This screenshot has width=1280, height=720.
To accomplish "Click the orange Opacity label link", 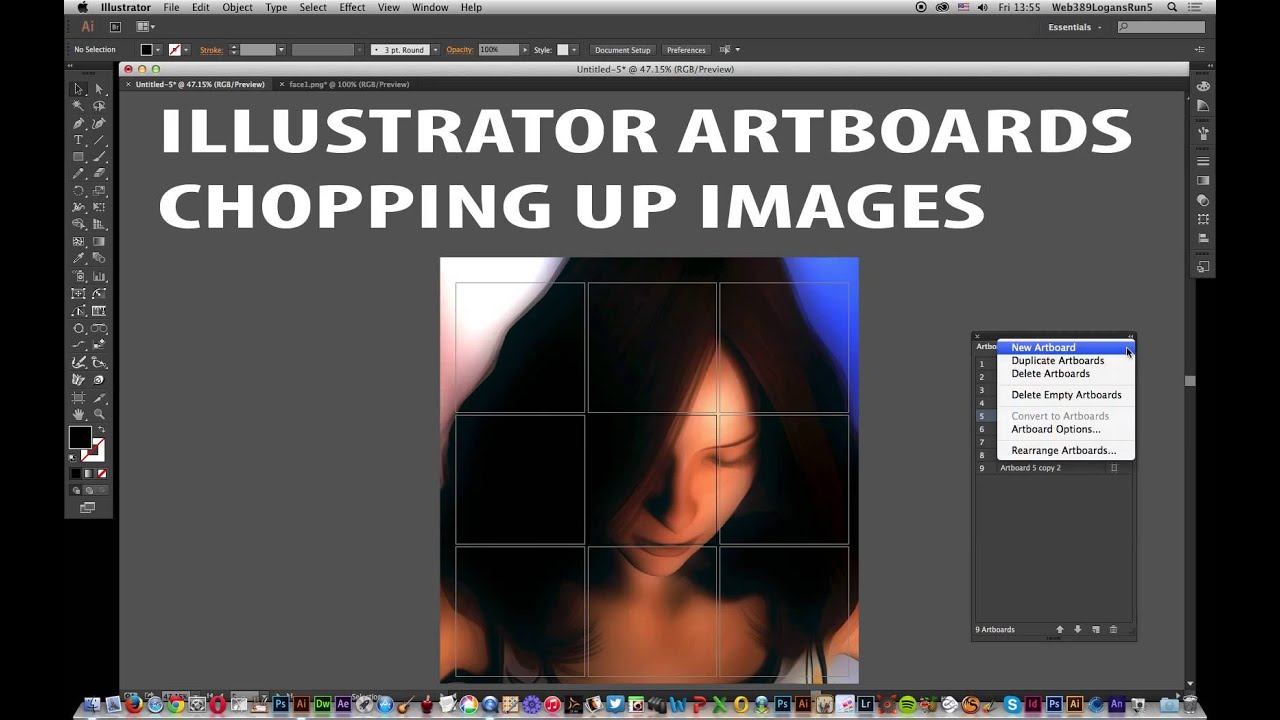I will (x=459, y=50).
